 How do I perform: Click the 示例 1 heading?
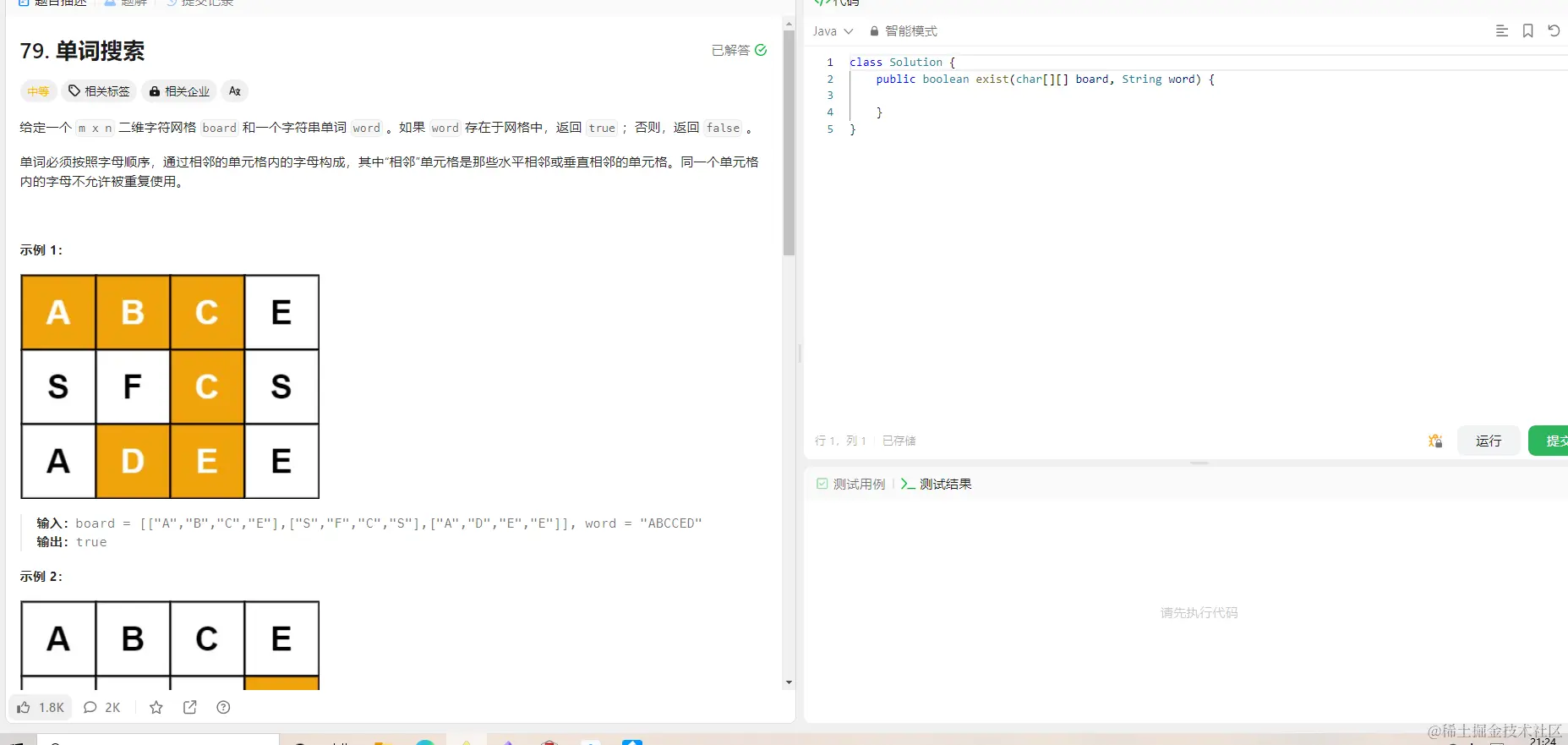coord(41,250)
